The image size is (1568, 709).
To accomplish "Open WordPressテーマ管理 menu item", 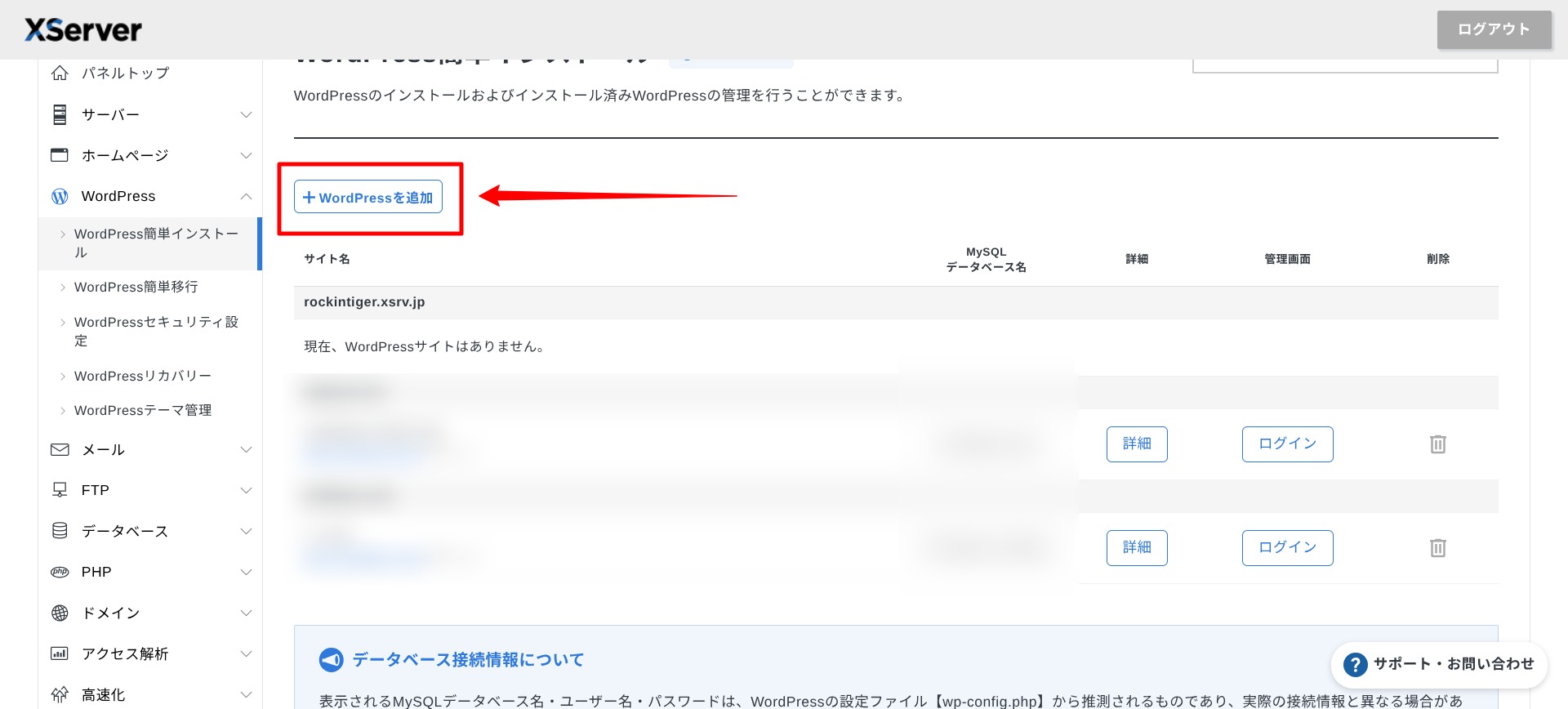I will click(x=142, y=410).
